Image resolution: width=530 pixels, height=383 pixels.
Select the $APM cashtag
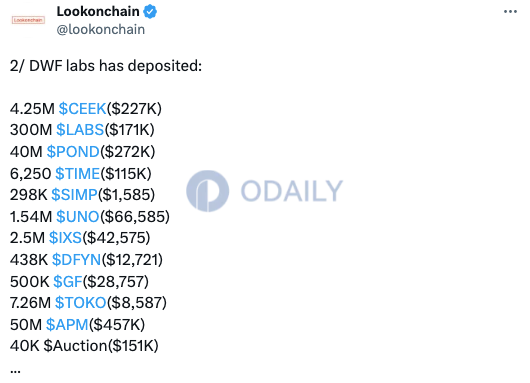click(x=67, y=325)
